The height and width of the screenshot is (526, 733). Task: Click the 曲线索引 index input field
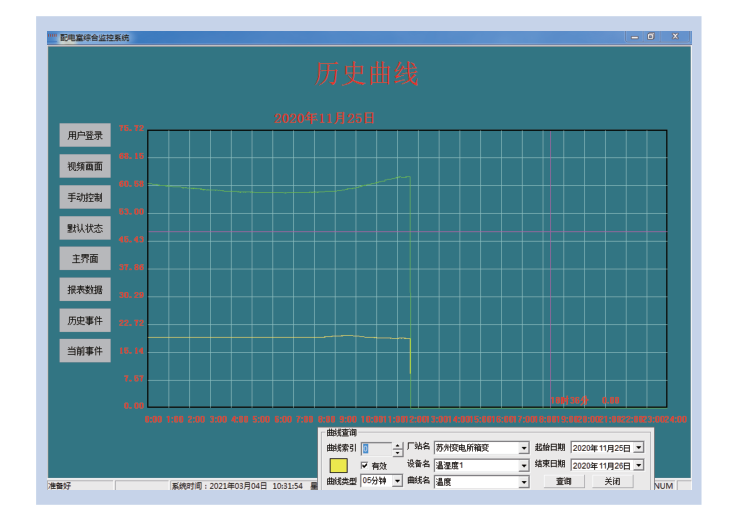(376, 449)
